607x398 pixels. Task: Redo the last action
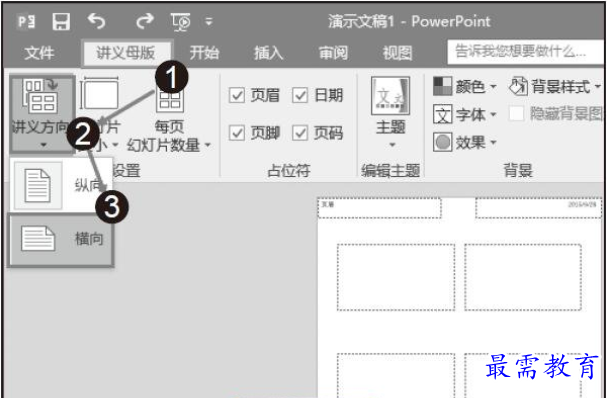pyautogui.click(x=144, y=21)
